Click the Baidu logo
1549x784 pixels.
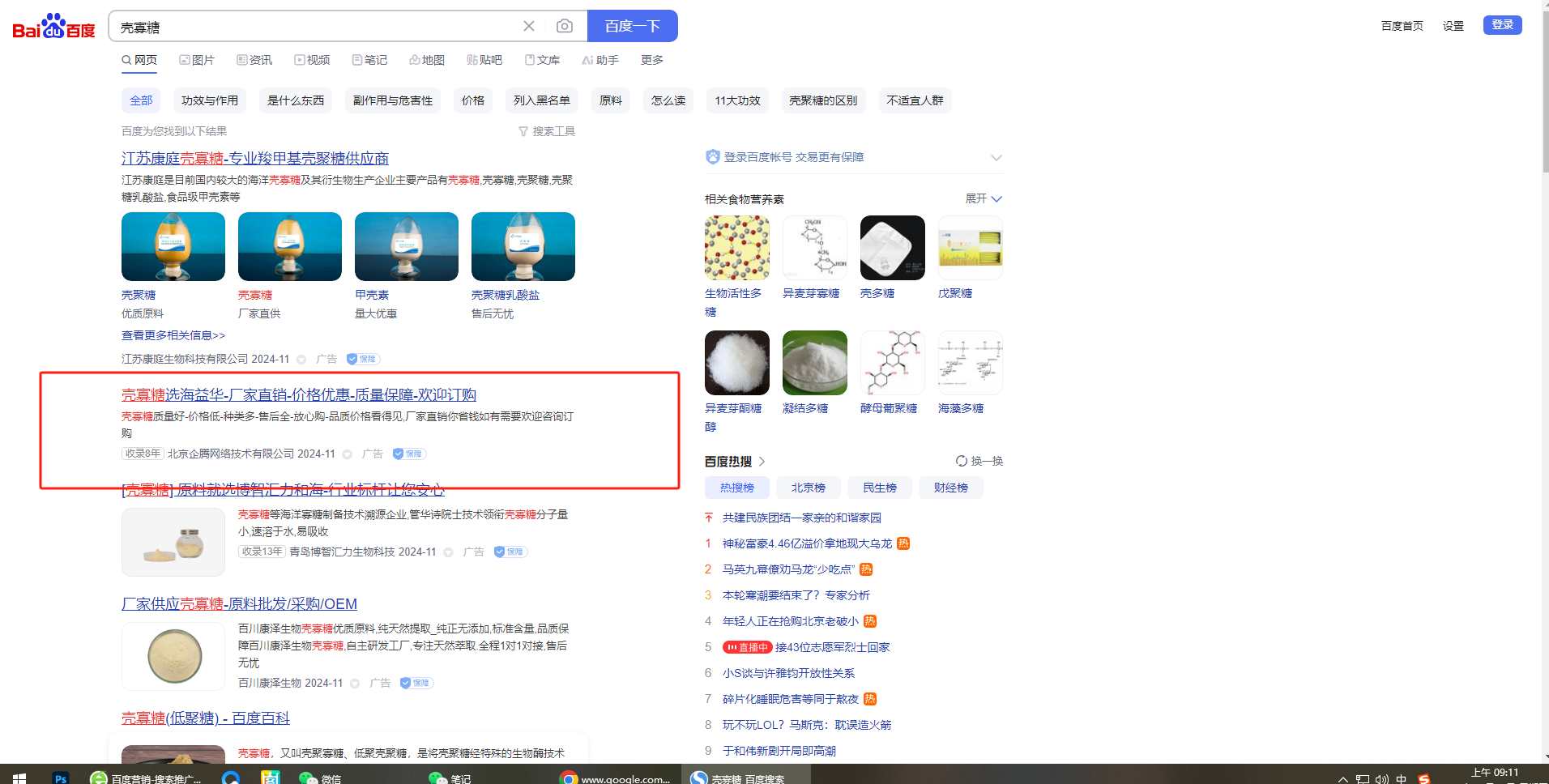(53, 27)
